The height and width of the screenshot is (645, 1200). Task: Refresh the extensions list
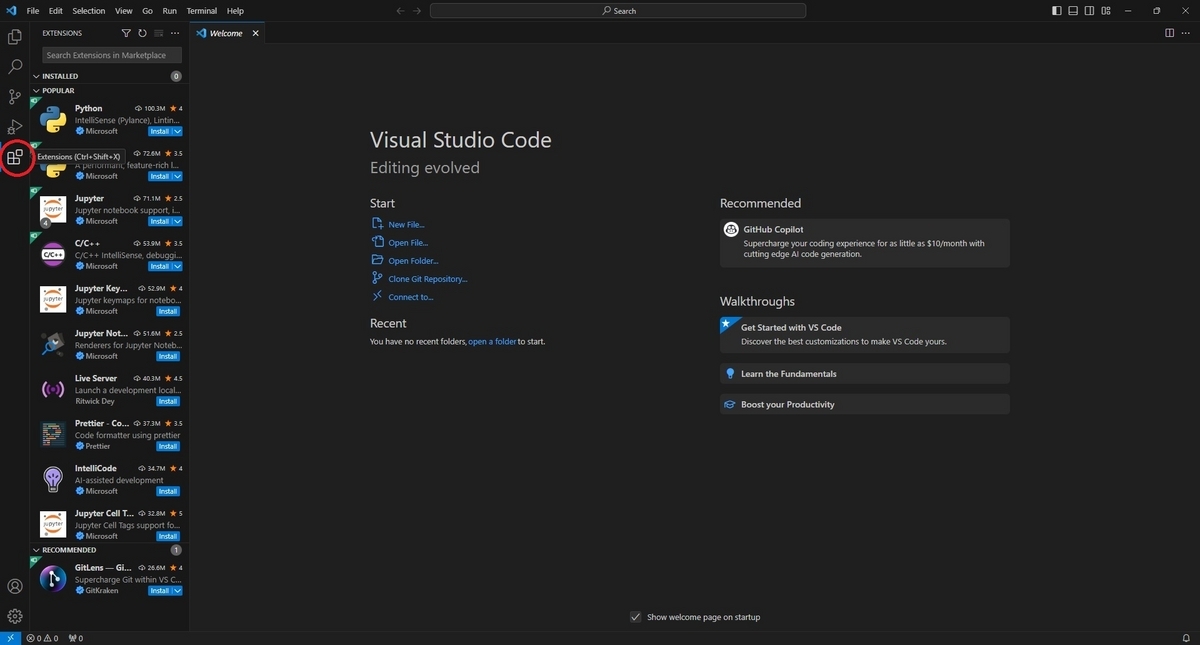click(x=142, y=33)
